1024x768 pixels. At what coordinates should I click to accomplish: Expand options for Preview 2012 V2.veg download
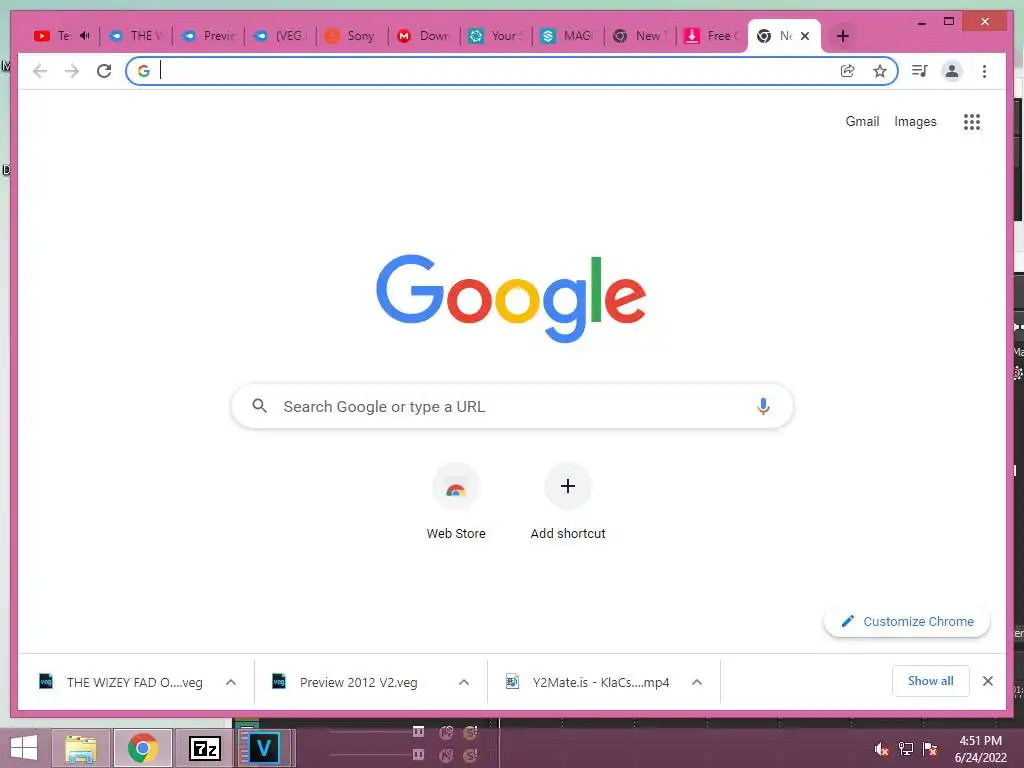[x=464, y=682]
